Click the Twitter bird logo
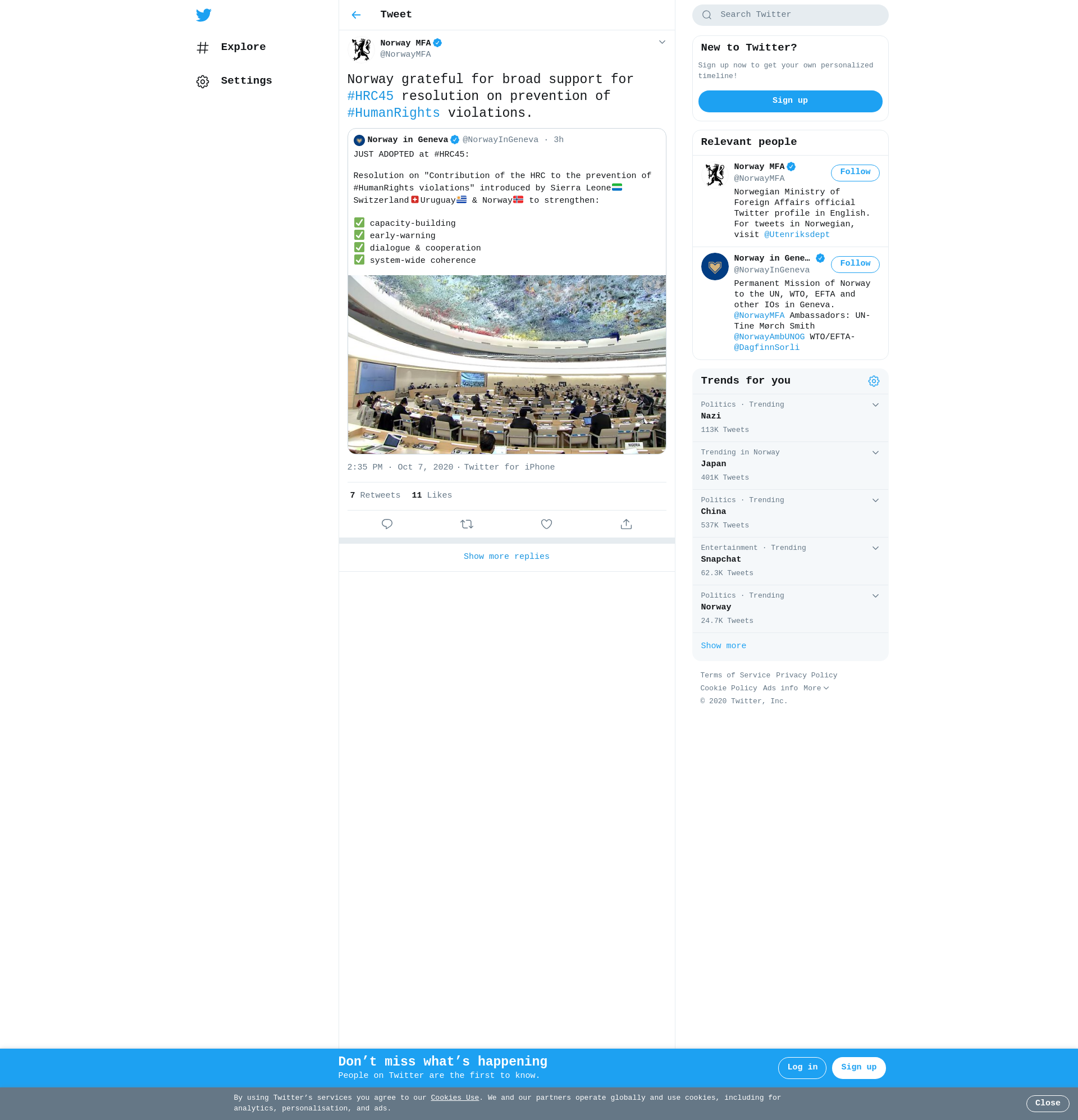This screenshot has width=1078, height=1120. pyautogui.click(x=203, y=15)
